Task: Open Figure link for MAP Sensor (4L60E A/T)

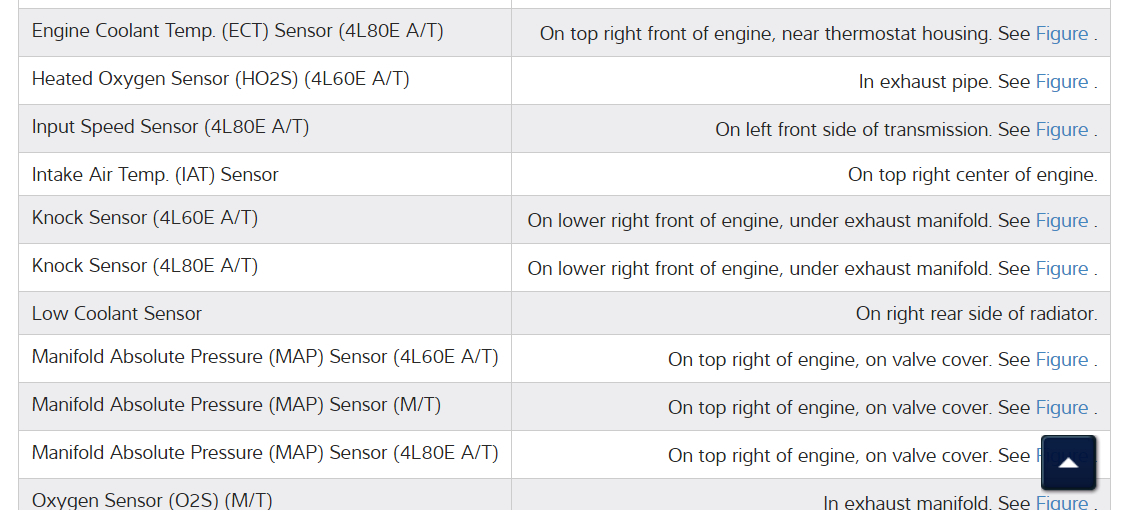Action: (x=1061, y=360)
